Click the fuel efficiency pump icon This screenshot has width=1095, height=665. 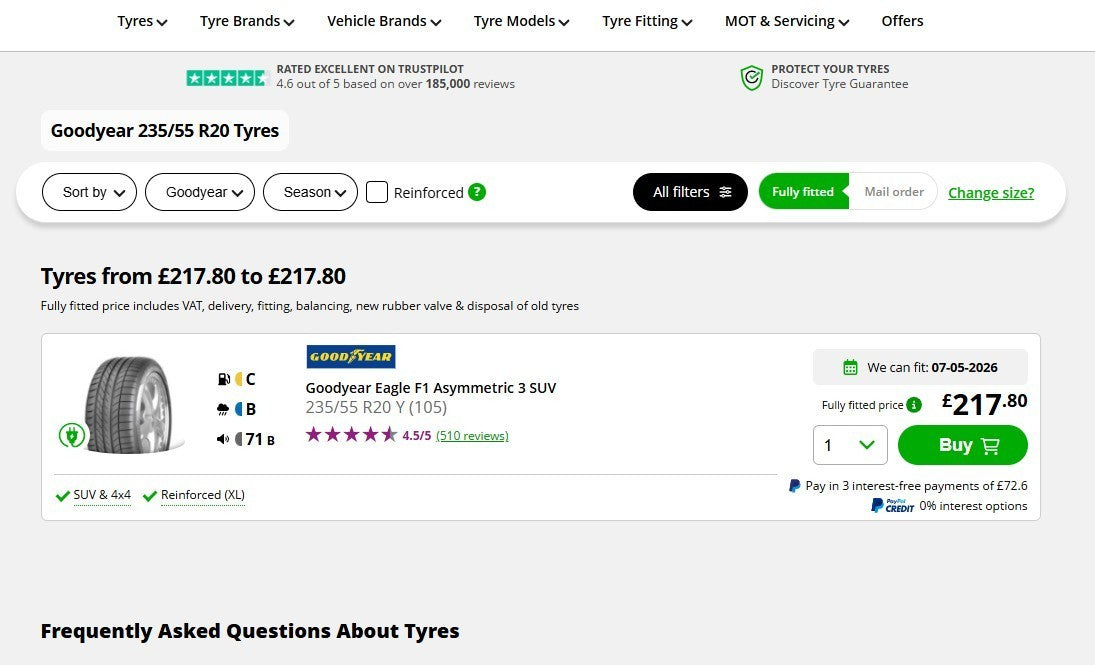[223, 379]
